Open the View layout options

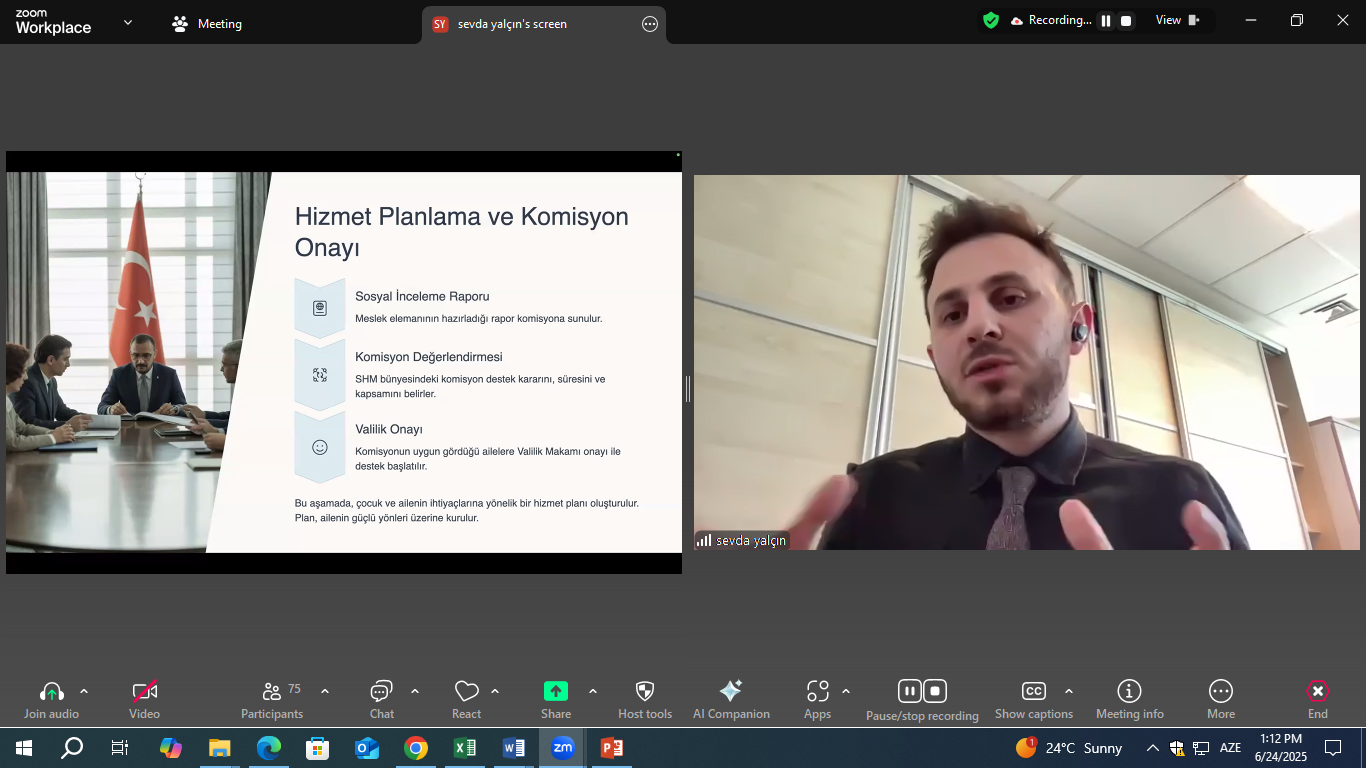pos(1177,20)
